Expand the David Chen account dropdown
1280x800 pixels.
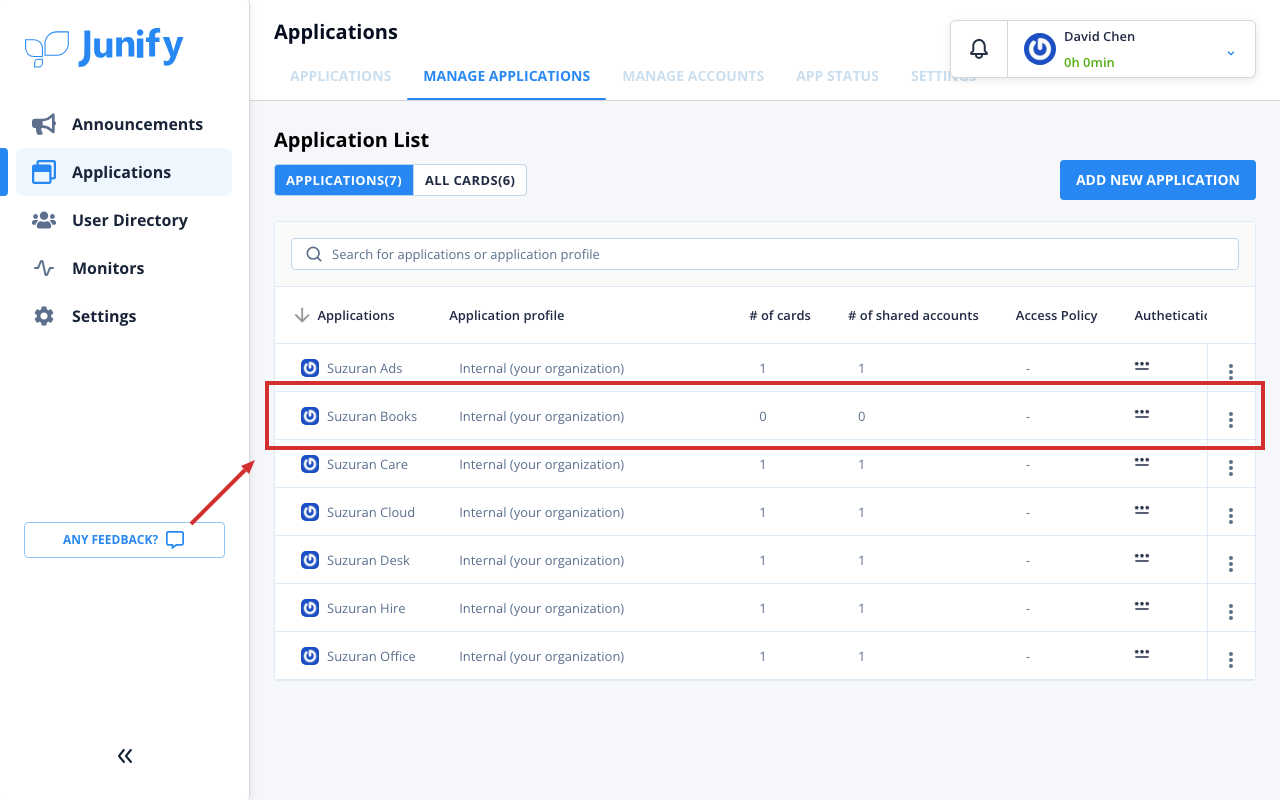pos(1231,52)
